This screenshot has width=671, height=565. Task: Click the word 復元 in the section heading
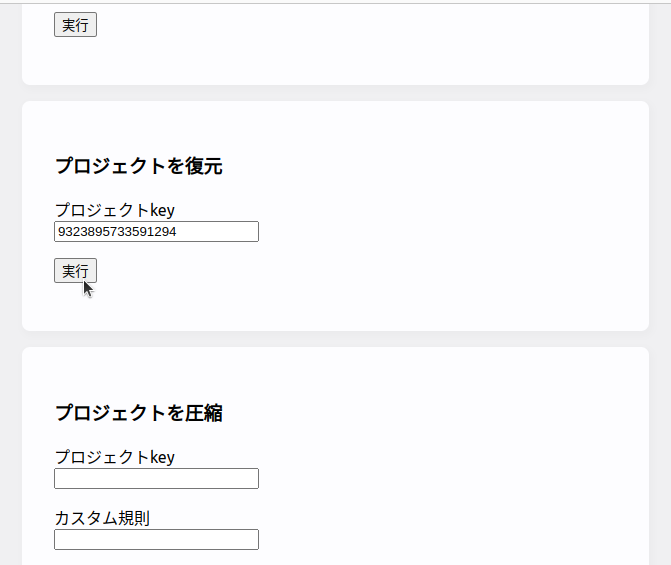[204, 166]
